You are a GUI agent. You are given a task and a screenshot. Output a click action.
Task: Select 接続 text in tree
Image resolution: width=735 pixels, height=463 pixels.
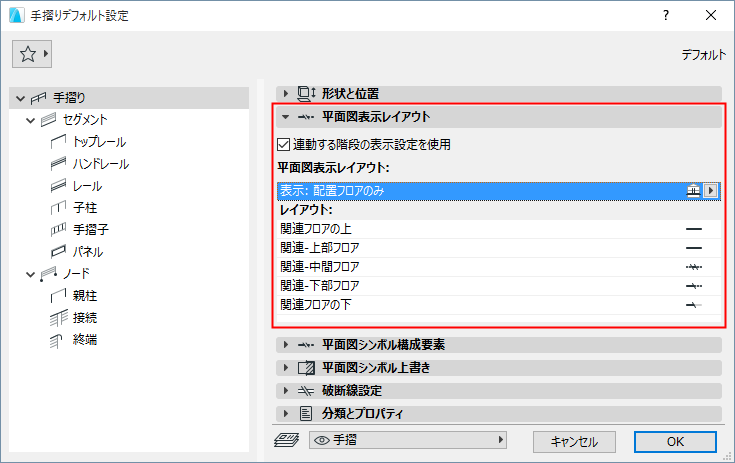pos(85,318)
